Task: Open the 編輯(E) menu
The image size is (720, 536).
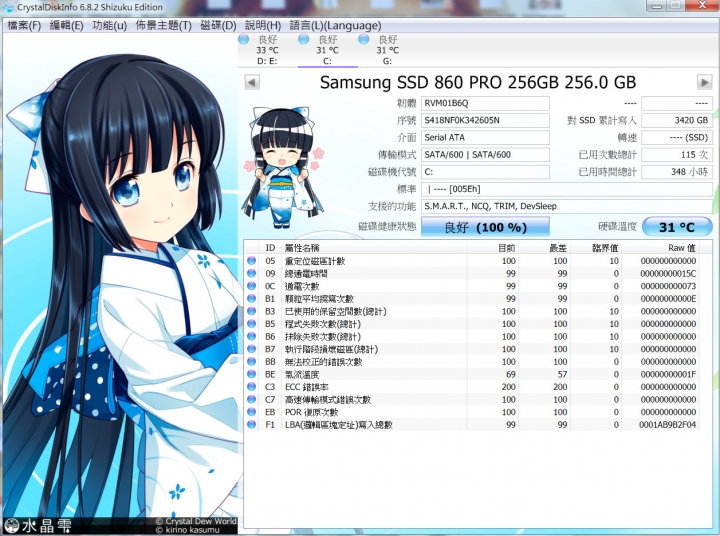Action: click(x=67, y=26)
